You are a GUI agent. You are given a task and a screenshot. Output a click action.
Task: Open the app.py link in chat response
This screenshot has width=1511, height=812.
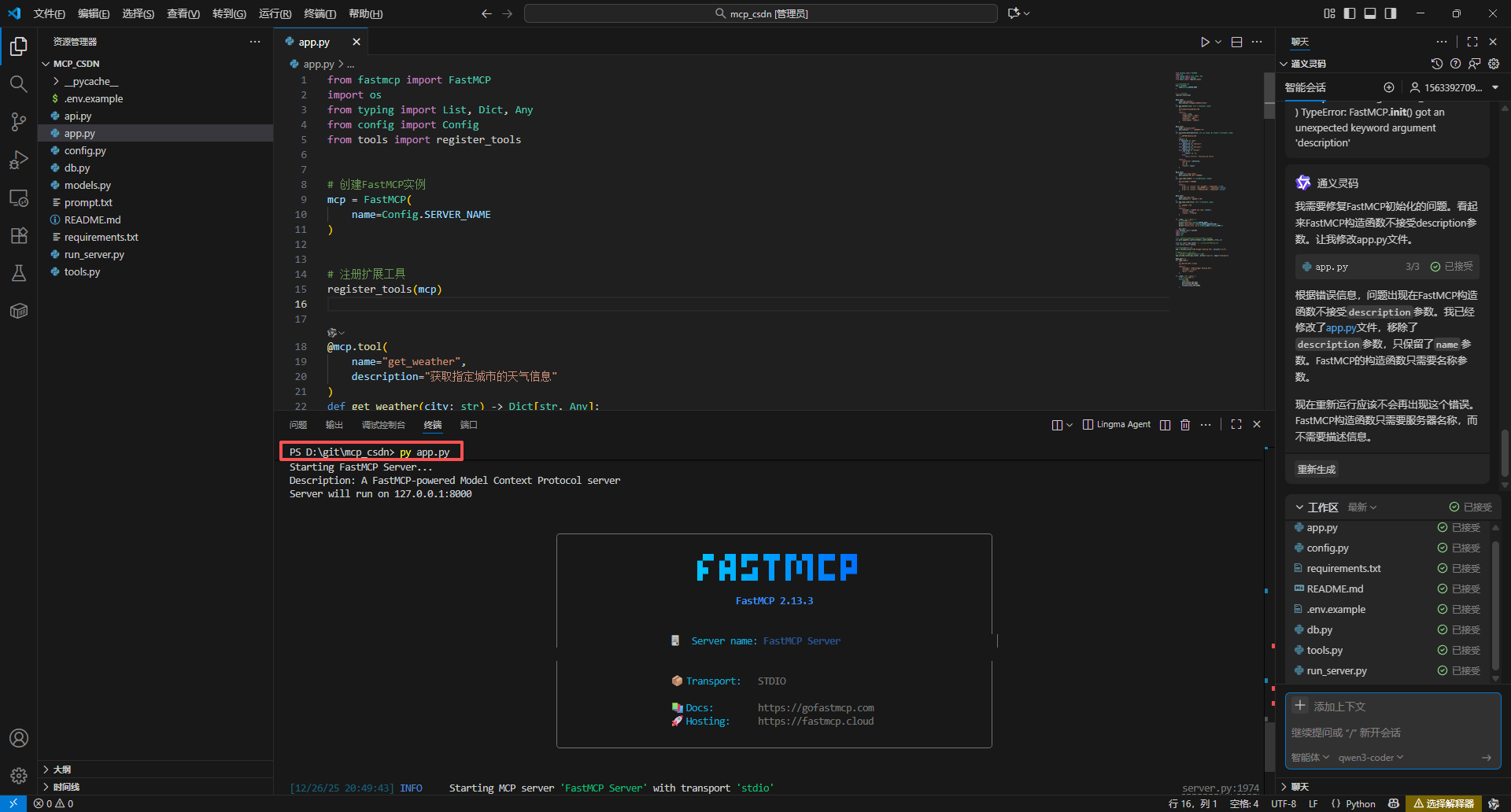click(x=1341, y=328)
